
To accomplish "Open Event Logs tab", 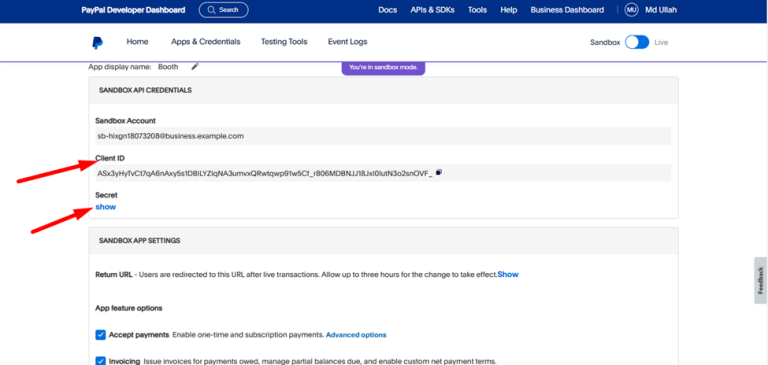I will [x=347, y=42].
